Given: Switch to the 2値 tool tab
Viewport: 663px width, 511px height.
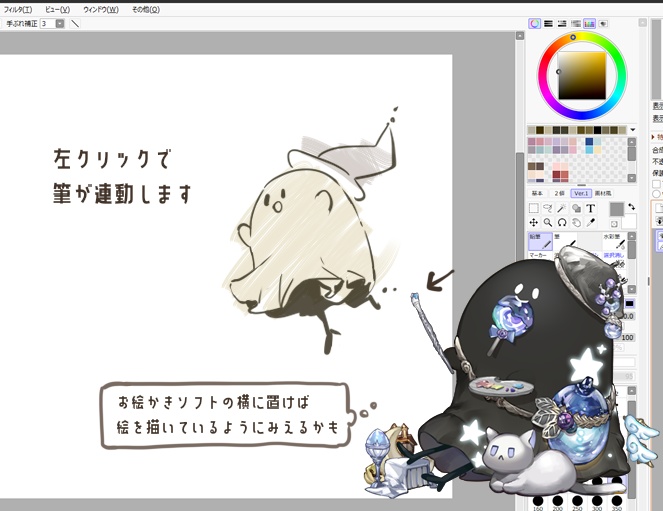Looking at the screenshot, I should tap(559, 193).
